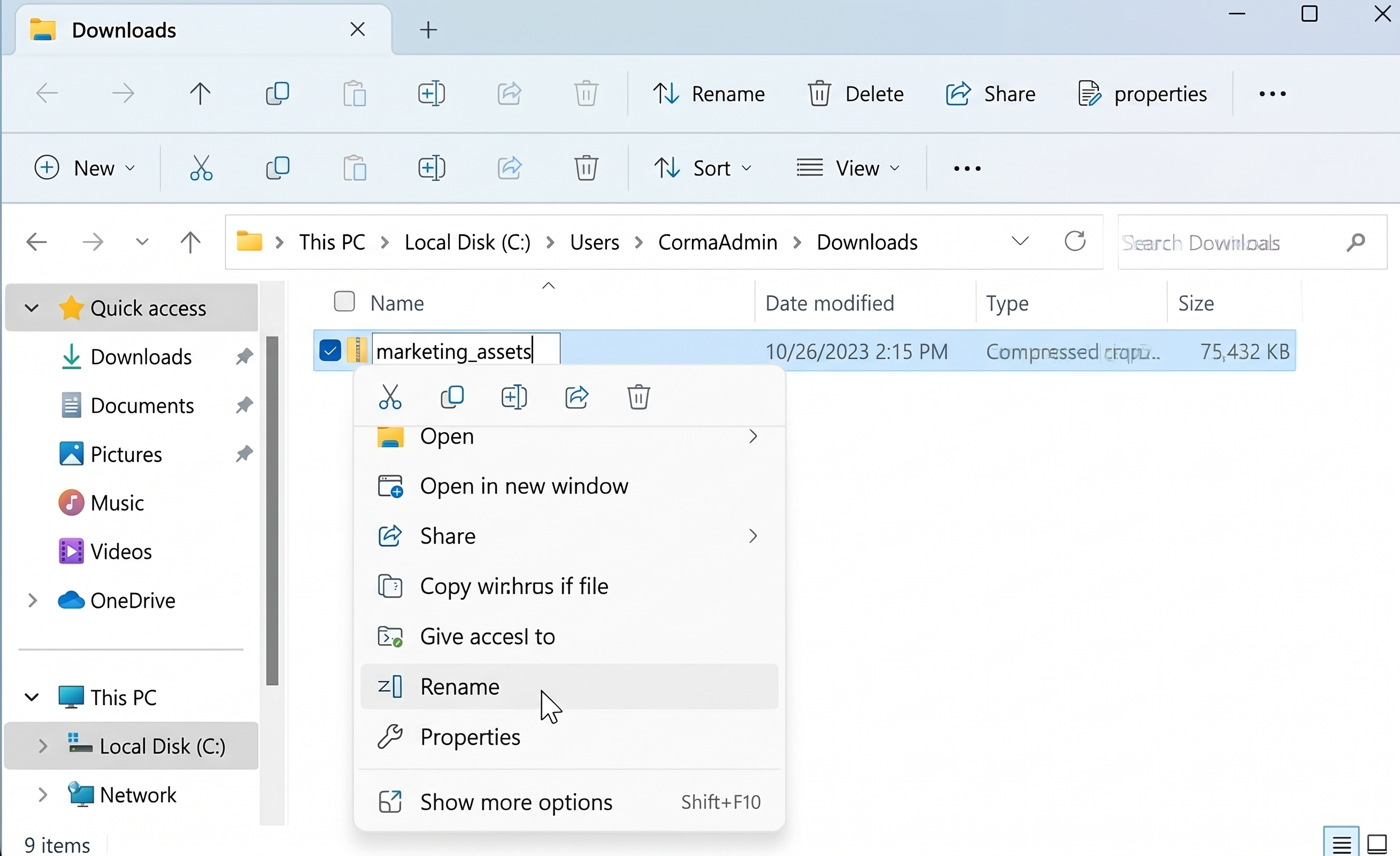Click Show more options in context menu
The image size is (1400, 856).
(570, 802)
